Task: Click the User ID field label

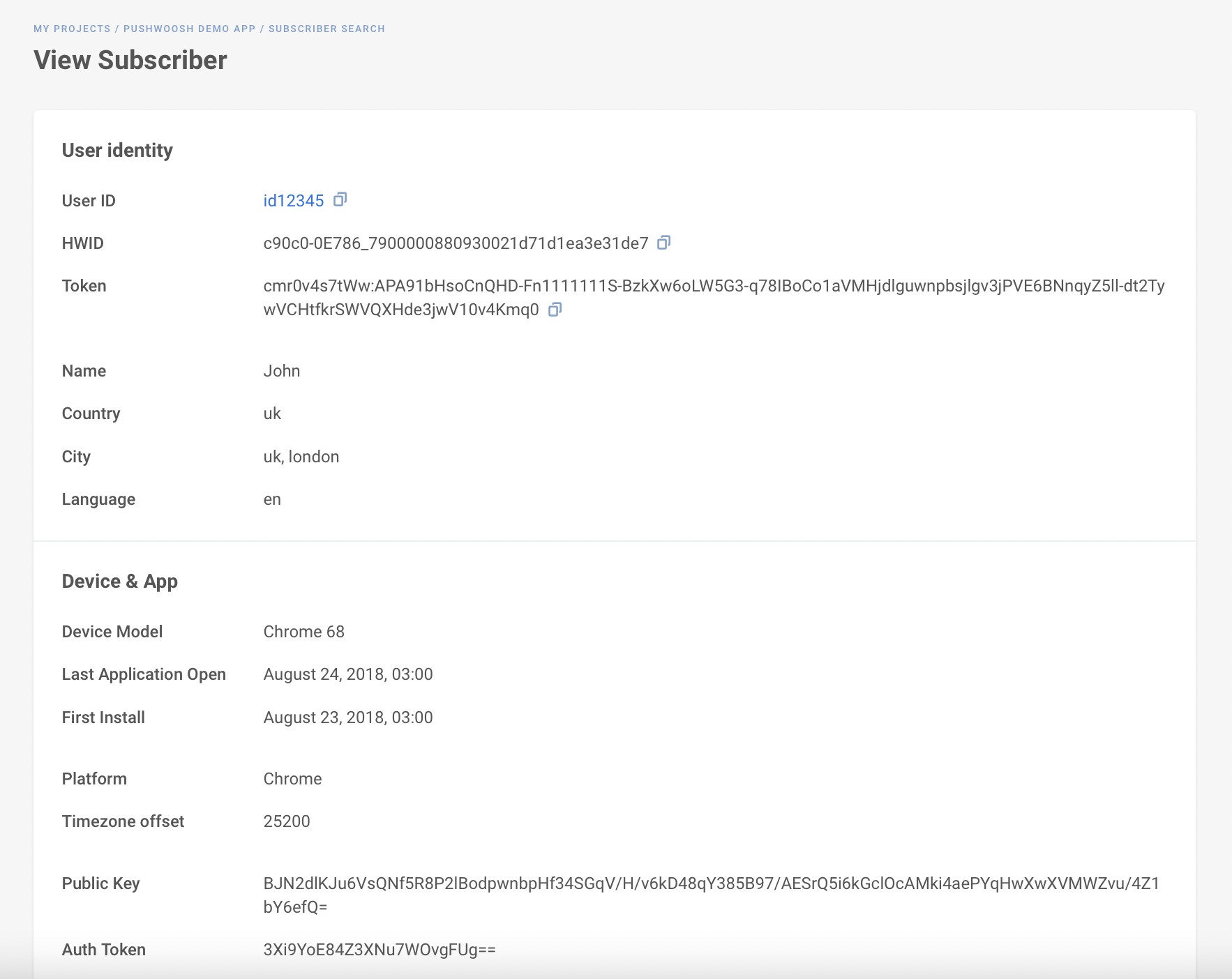Action: pyautogui.click(x=89, y=201)
